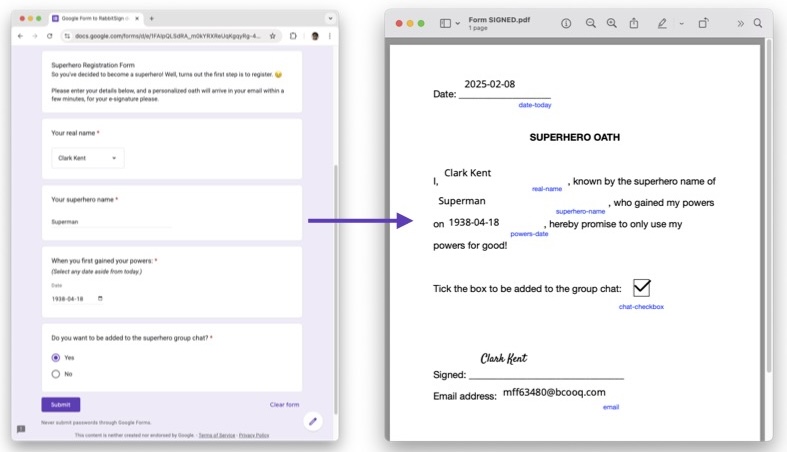Close the Preview window red button
Screen dimensions: 787x452
[x=399, y=24]
